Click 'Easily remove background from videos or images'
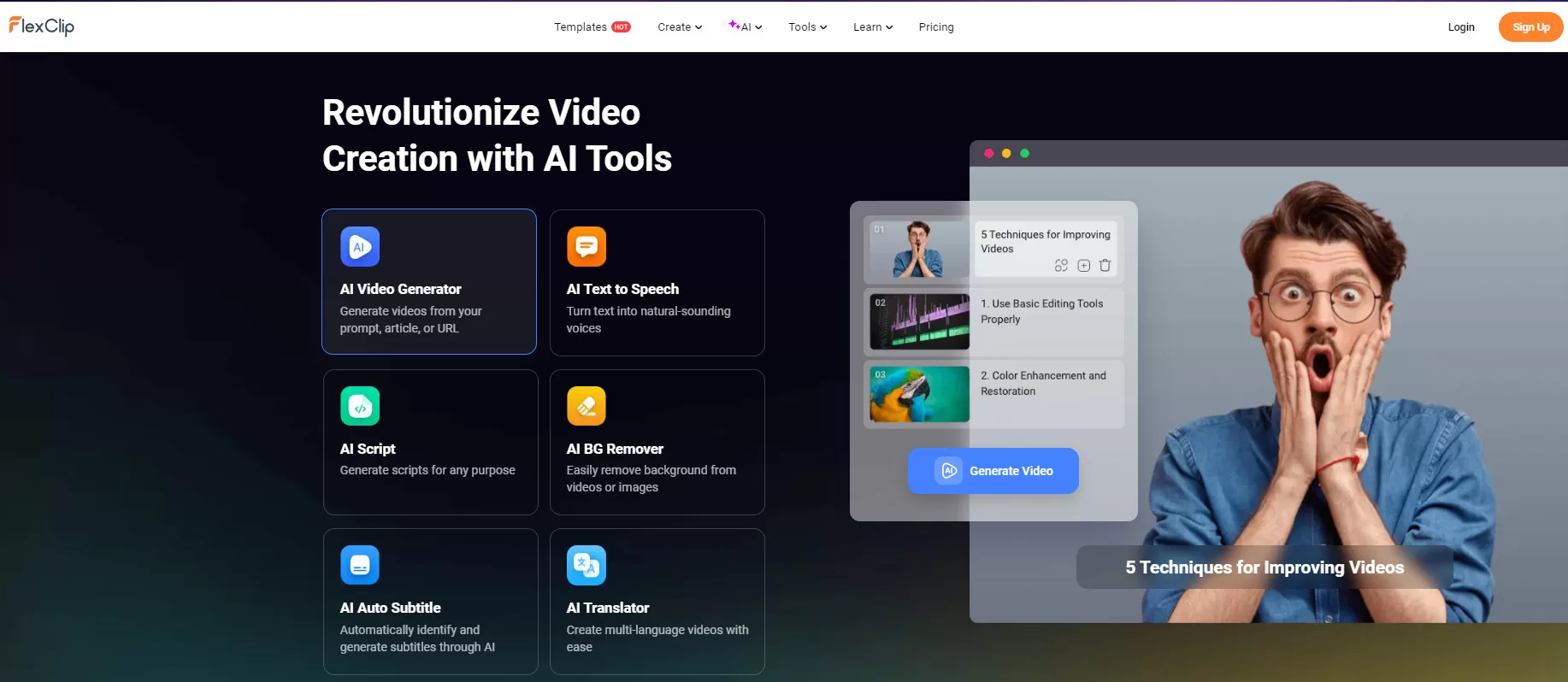Screen dimensions: 1568x682 pyautogui.click(x=651, y=479)
